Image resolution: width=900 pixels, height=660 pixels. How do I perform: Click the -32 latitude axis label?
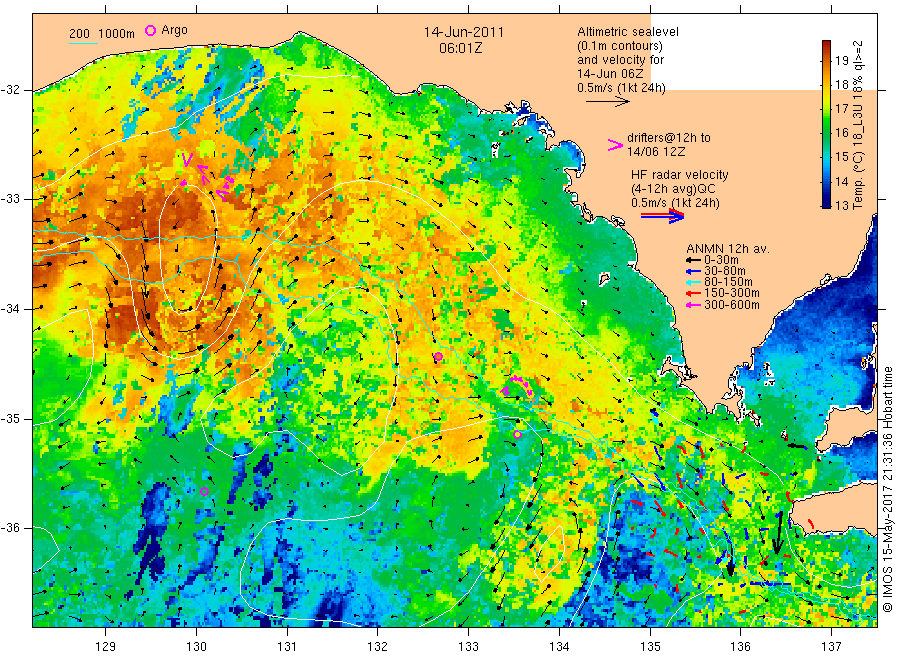coord(11,90)
